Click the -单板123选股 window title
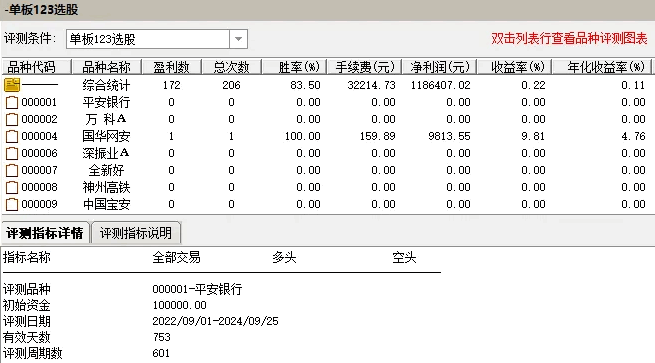 coord(41,10)
